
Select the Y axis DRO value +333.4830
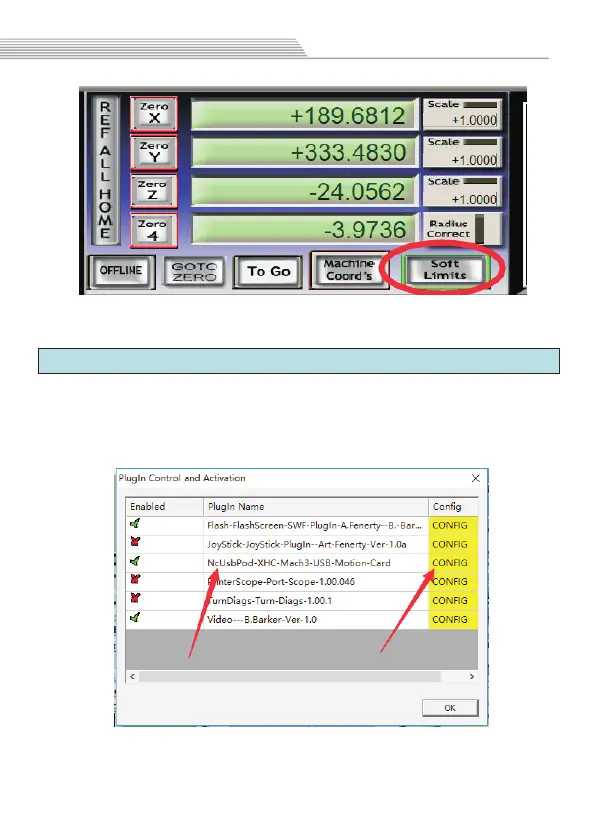pyautogui.click(x=304, y=152)
